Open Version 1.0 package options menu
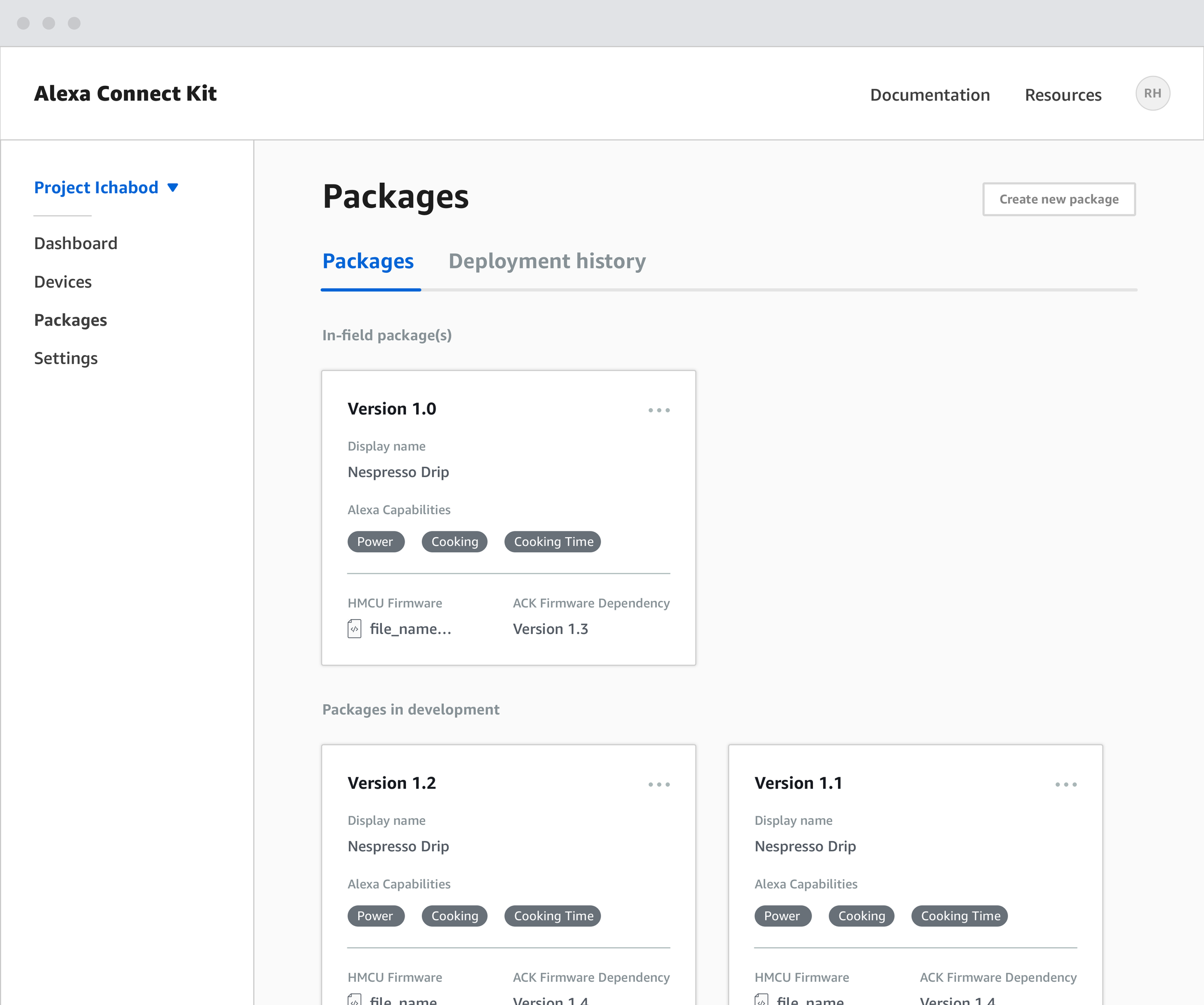The width and height of the screenshot is (1204, 1005). coord(659,410)
